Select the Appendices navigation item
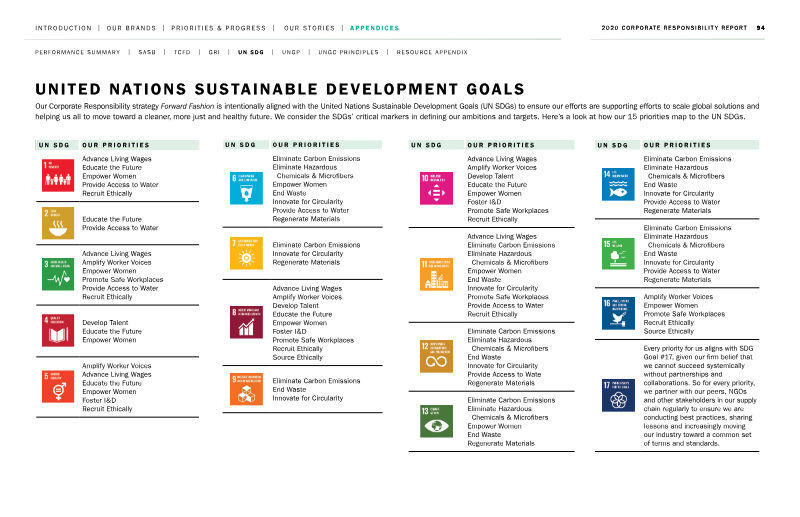Screen dimensions: 800x517 click(374, 28)
